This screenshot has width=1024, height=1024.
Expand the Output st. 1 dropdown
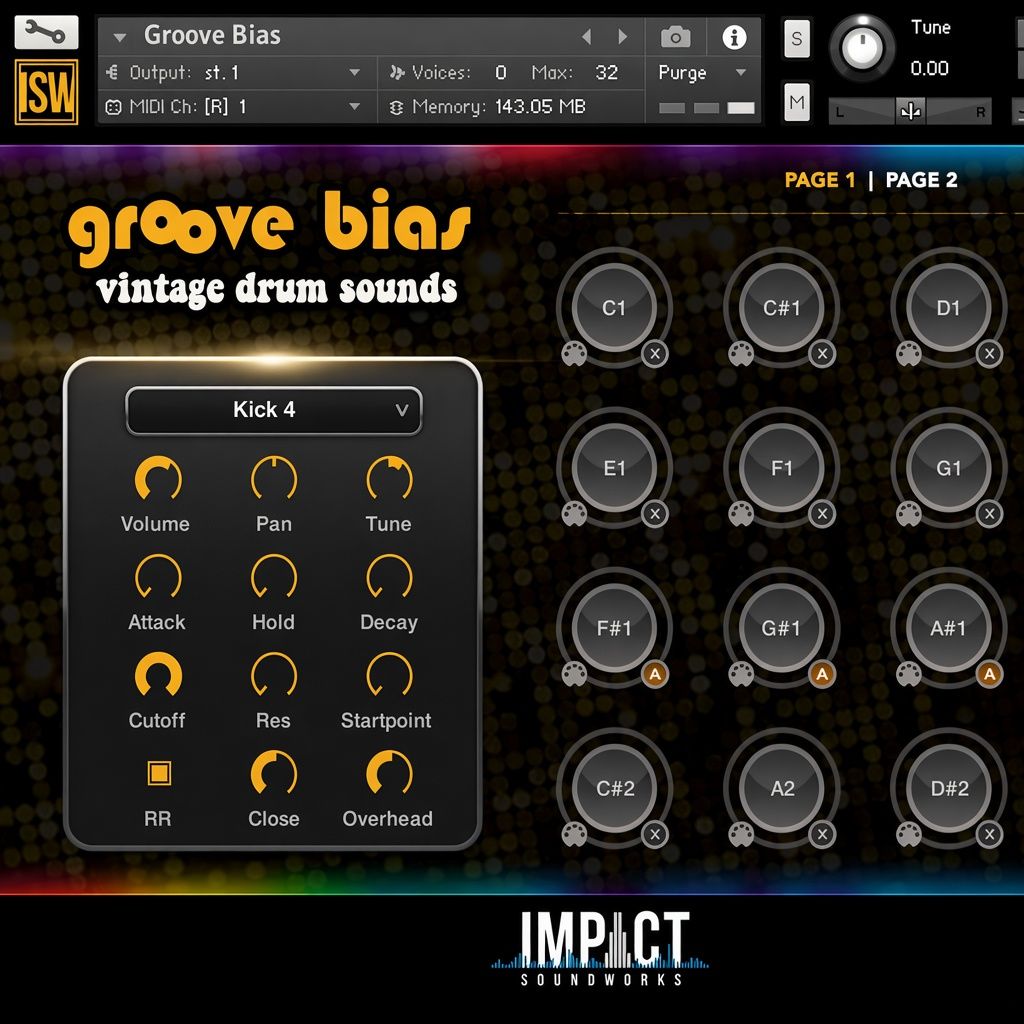click(355, 72)
